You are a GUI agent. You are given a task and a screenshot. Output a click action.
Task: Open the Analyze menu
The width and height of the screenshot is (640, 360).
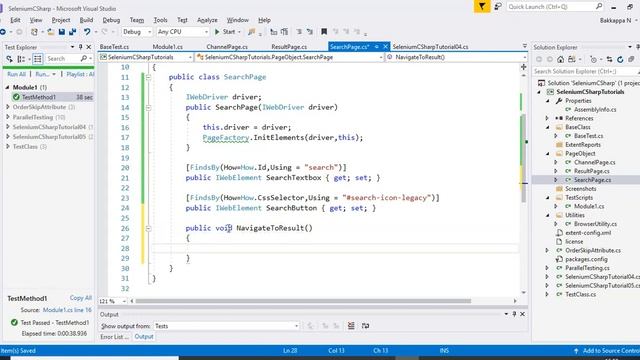(207, 20)
